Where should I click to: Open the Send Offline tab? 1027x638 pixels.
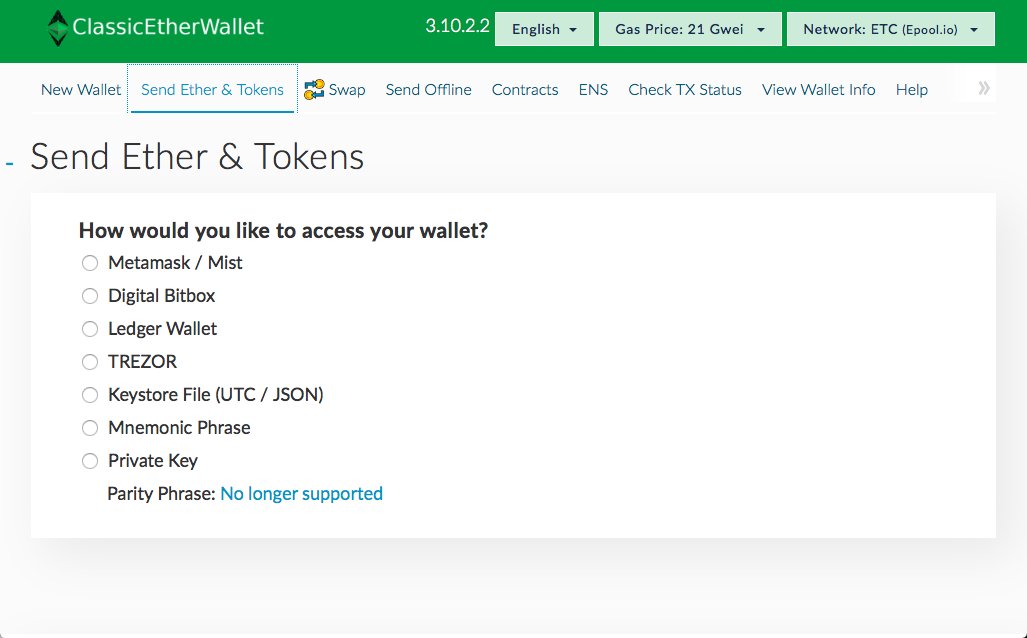[428, 89]
